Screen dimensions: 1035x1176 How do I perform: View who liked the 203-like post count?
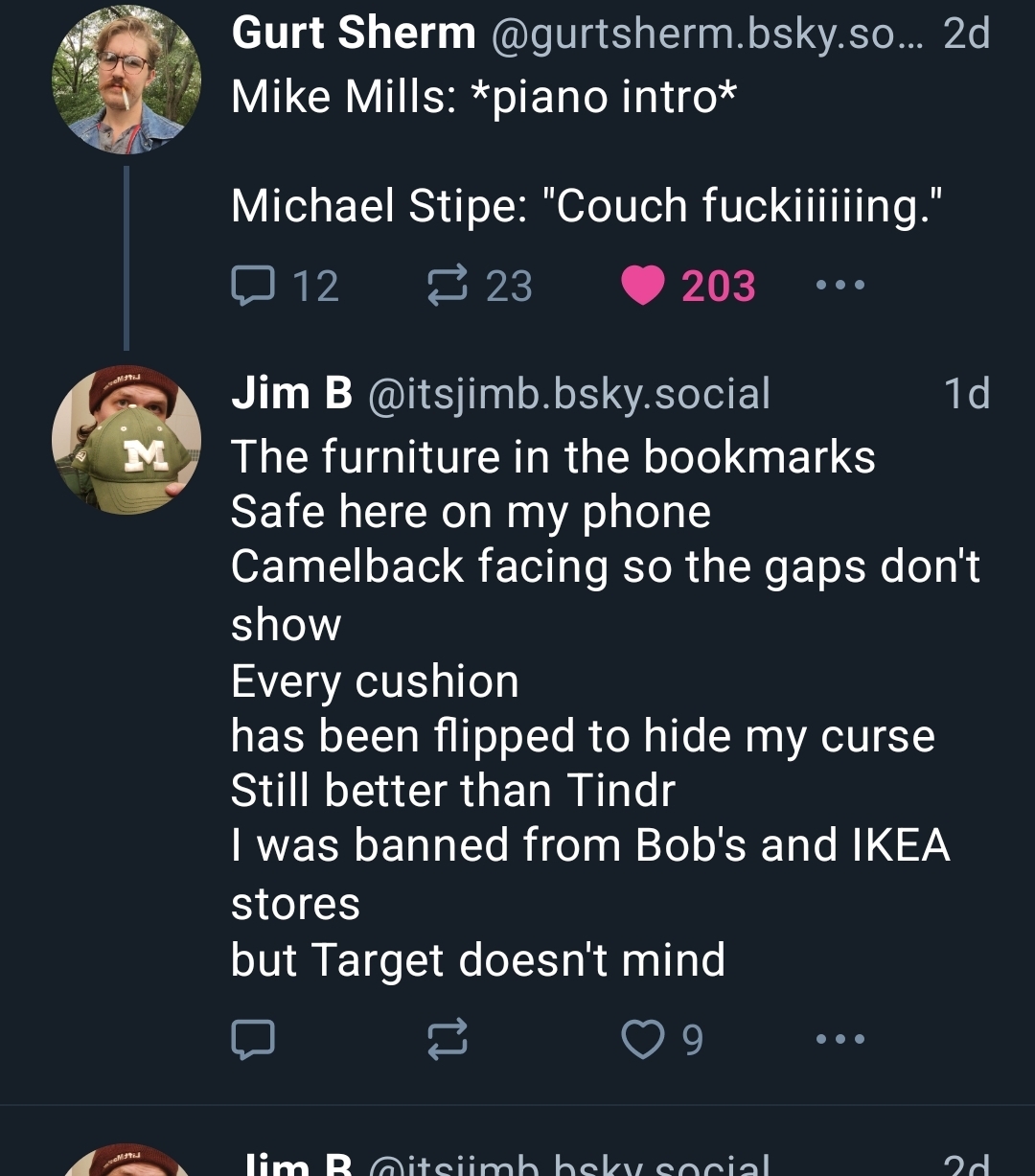click(x=719, y=286)
